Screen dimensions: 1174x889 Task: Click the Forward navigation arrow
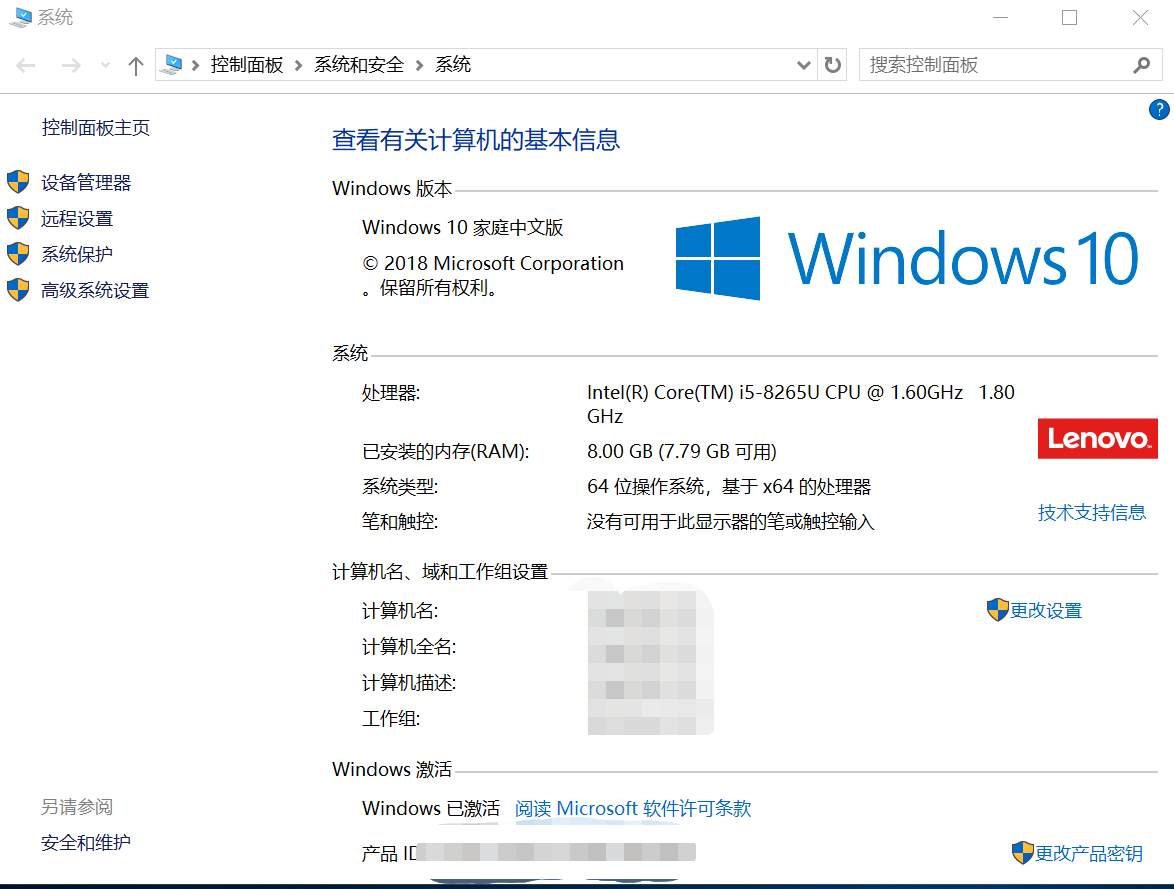tap(71, 66)
